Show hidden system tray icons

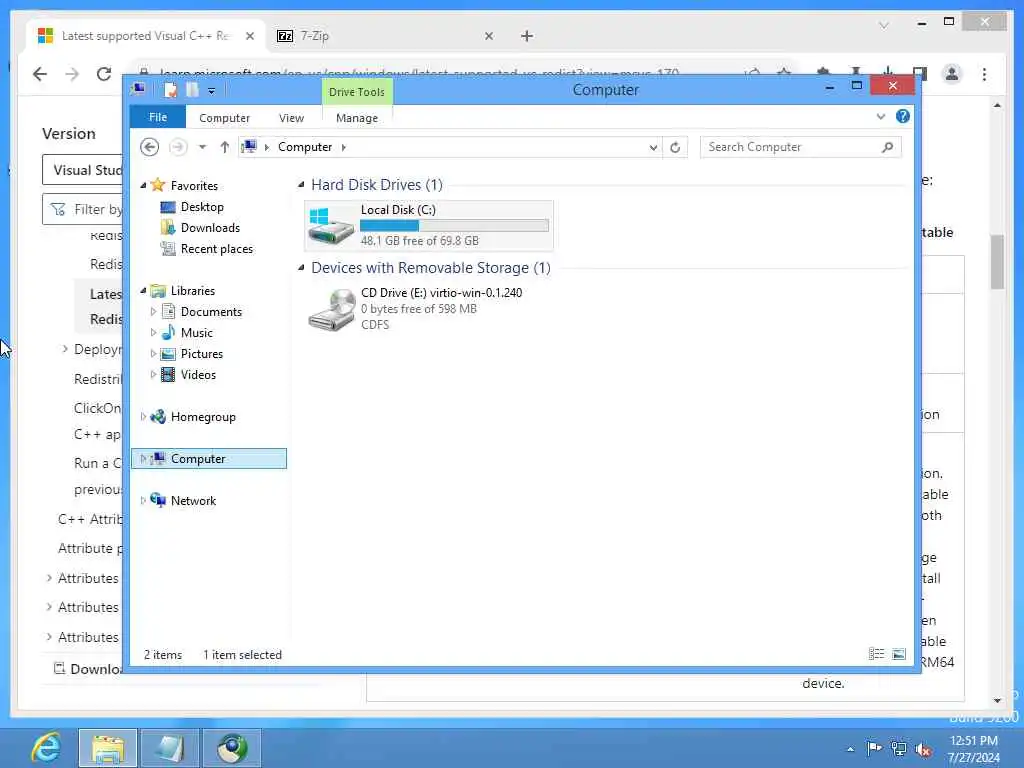[850, 749]
